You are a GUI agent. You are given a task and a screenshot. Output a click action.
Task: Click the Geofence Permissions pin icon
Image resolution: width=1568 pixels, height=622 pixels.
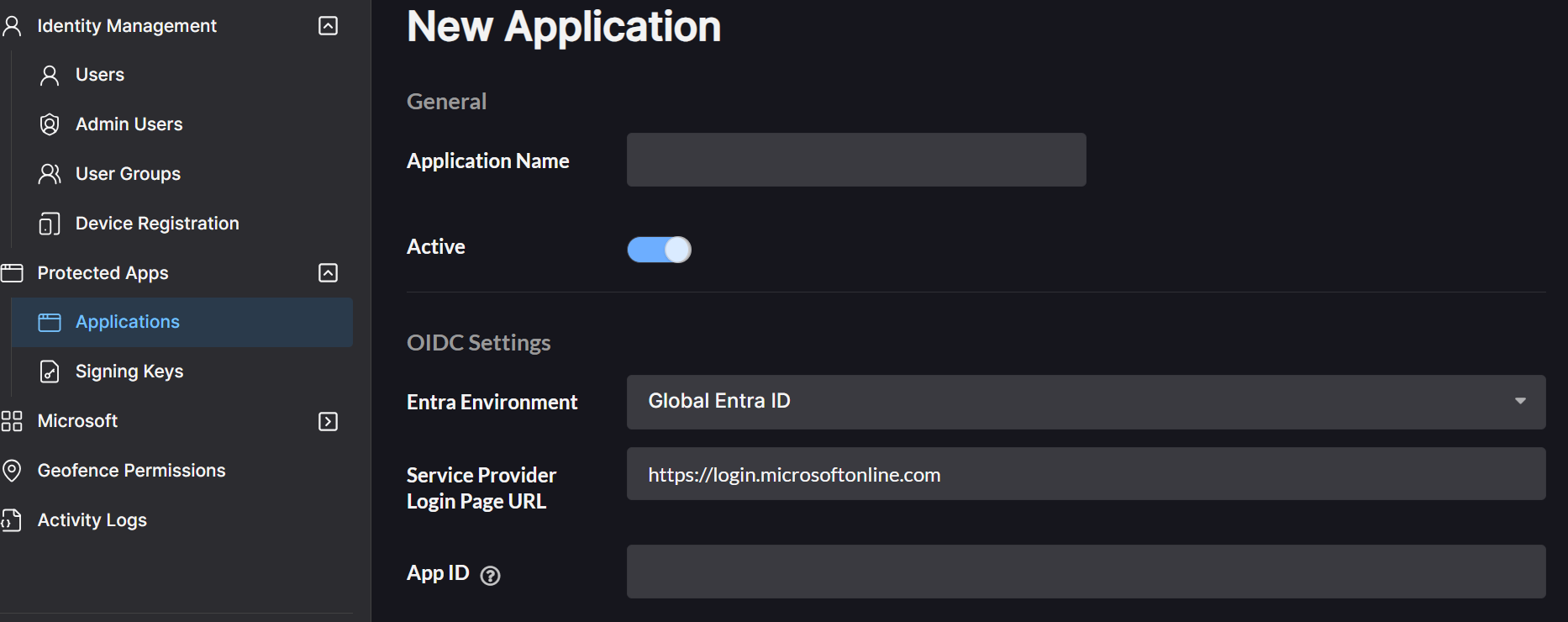(x=12, y=471)
